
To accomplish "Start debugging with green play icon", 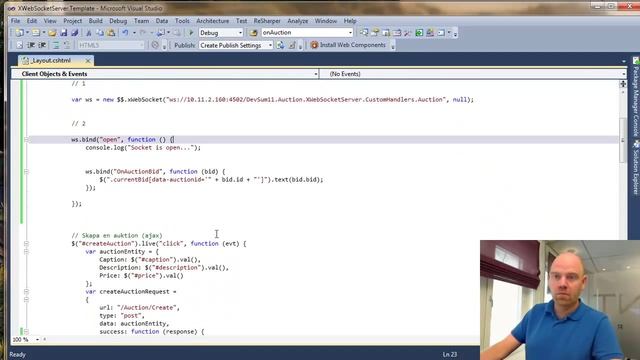I will 191,33.
